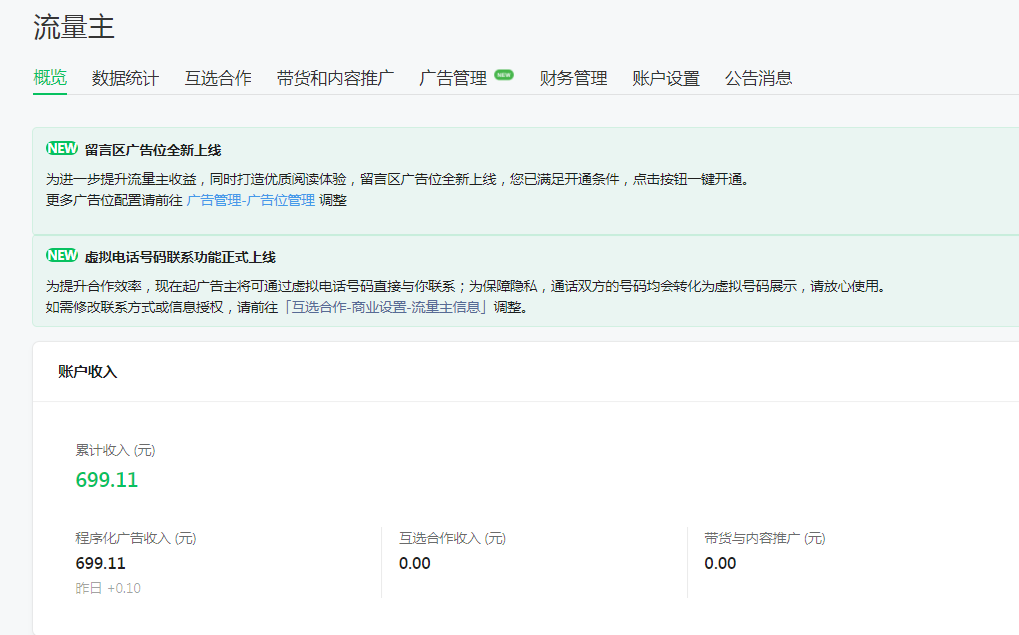Open the 账户设置 tab
Viewport: 1019px width, 635px height.
[666, 78]
